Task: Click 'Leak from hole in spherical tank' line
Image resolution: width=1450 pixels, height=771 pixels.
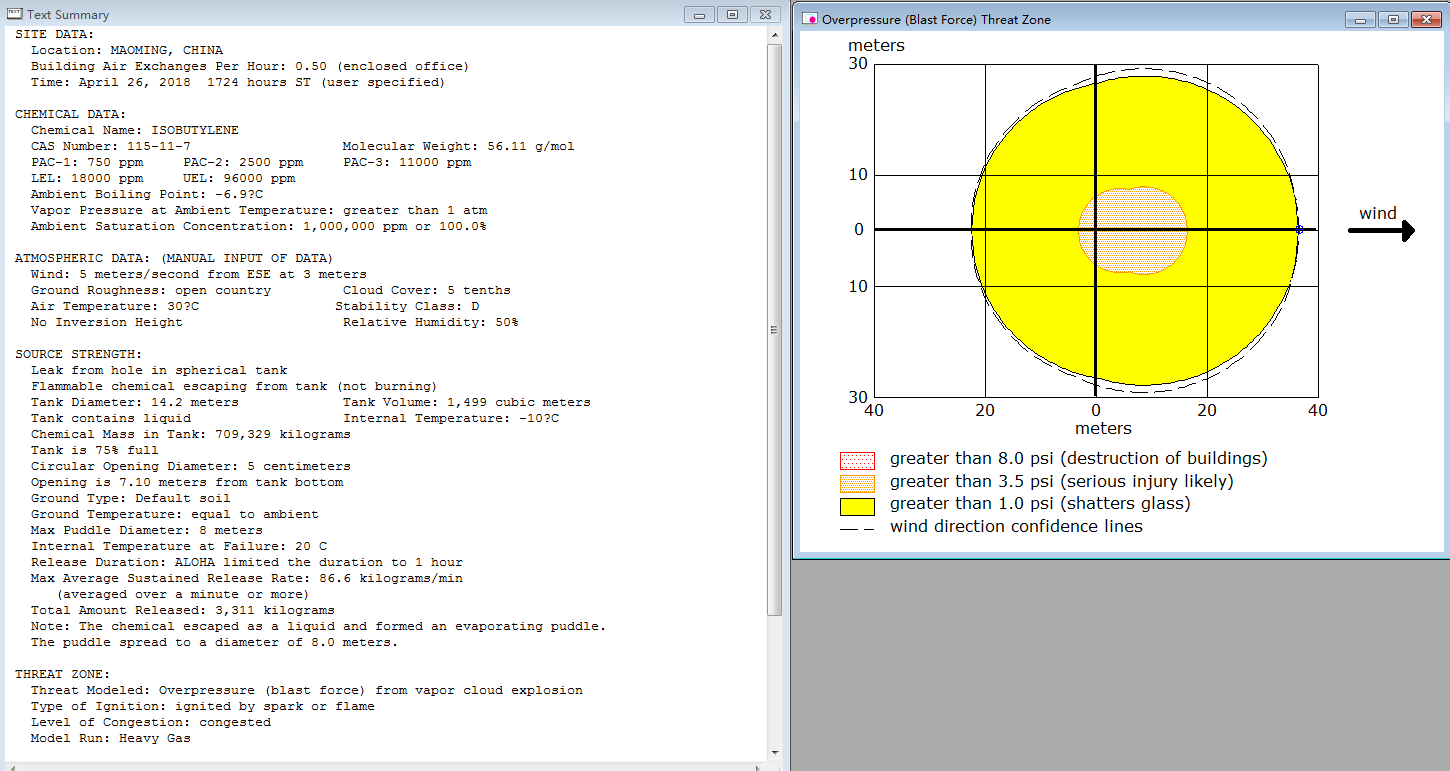Action: (x=159, y=370)
